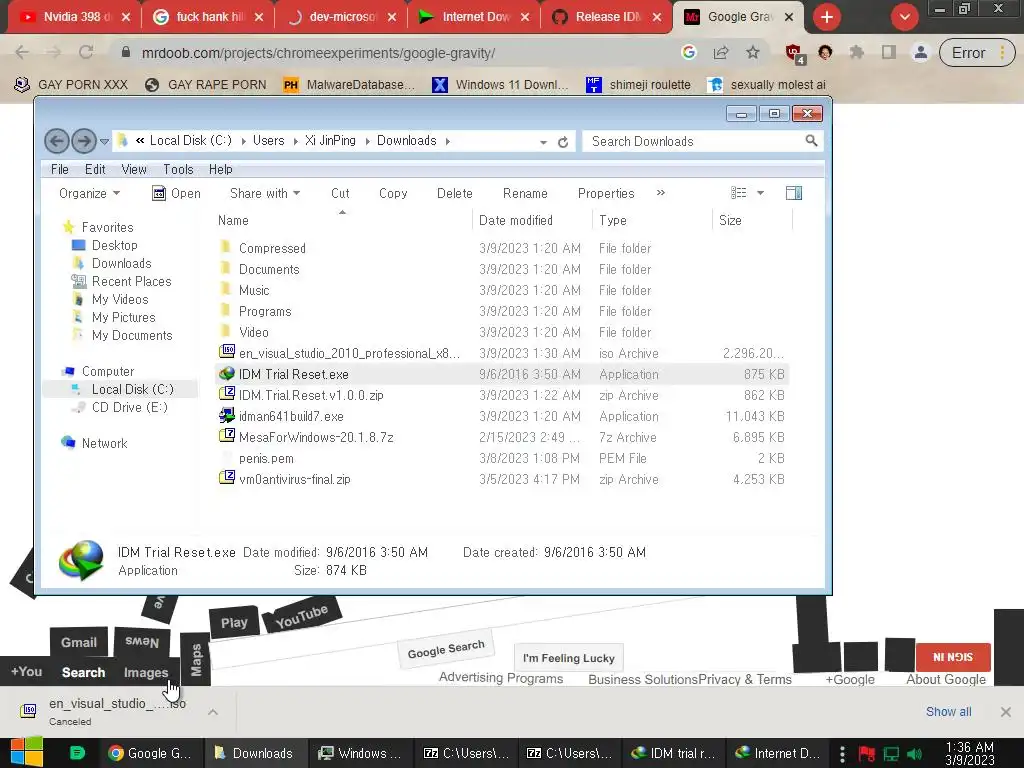This screenshot has height=768, width=1024.
Task: Open recent pages dropdown beside forward arrow
Action: (104, 141)
